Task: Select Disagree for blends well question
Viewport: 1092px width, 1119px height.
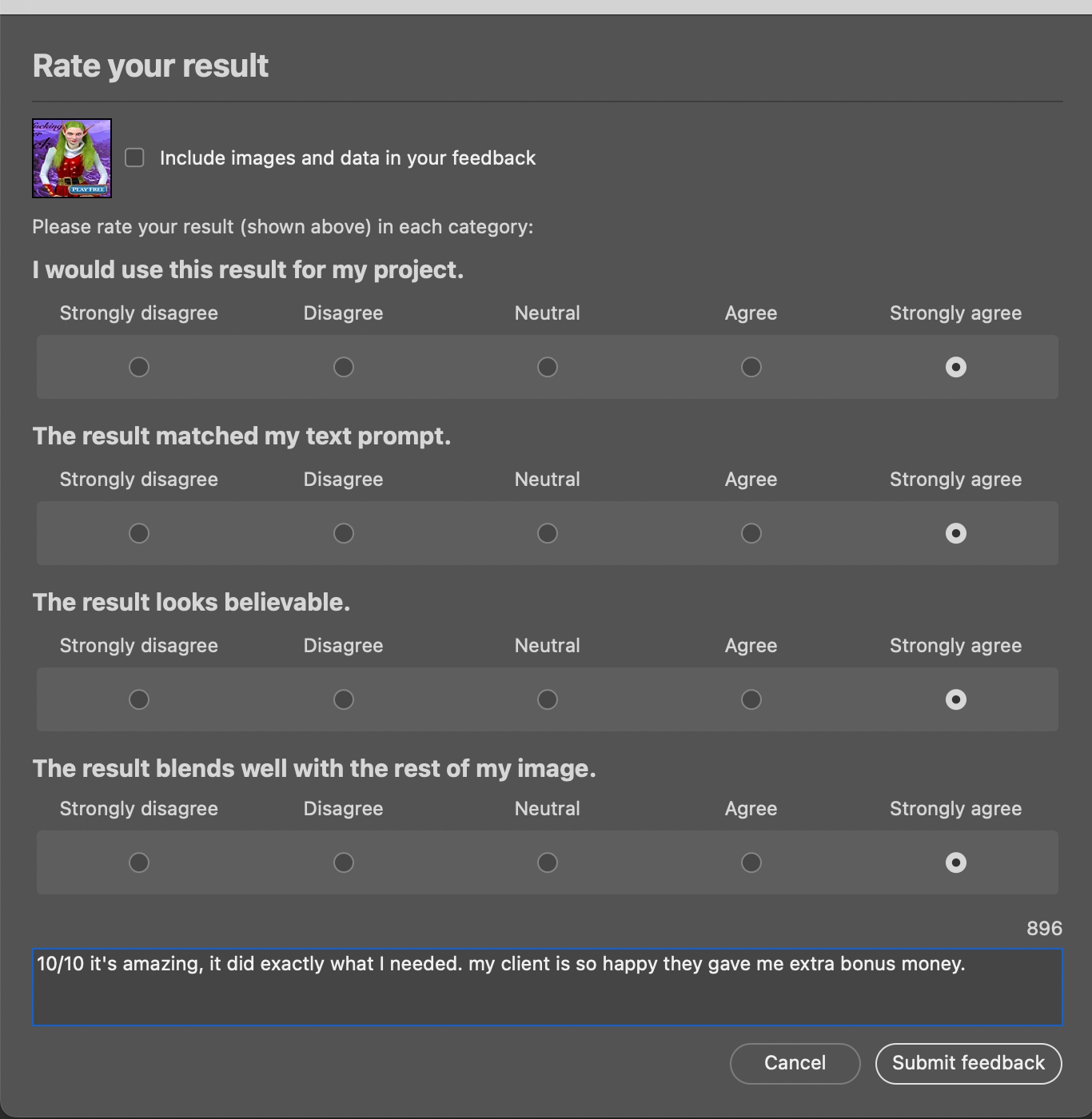Action: pyautogui.click(x=344, y=862)
